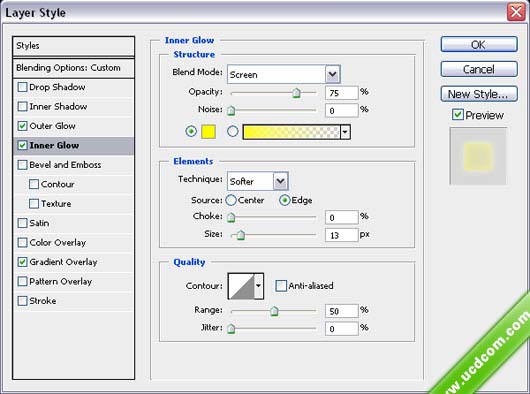This screenshot has height=394, width=530.
Task: Click the style preview thumbnail
Action: pyautogui.click(x=478, y=156)
